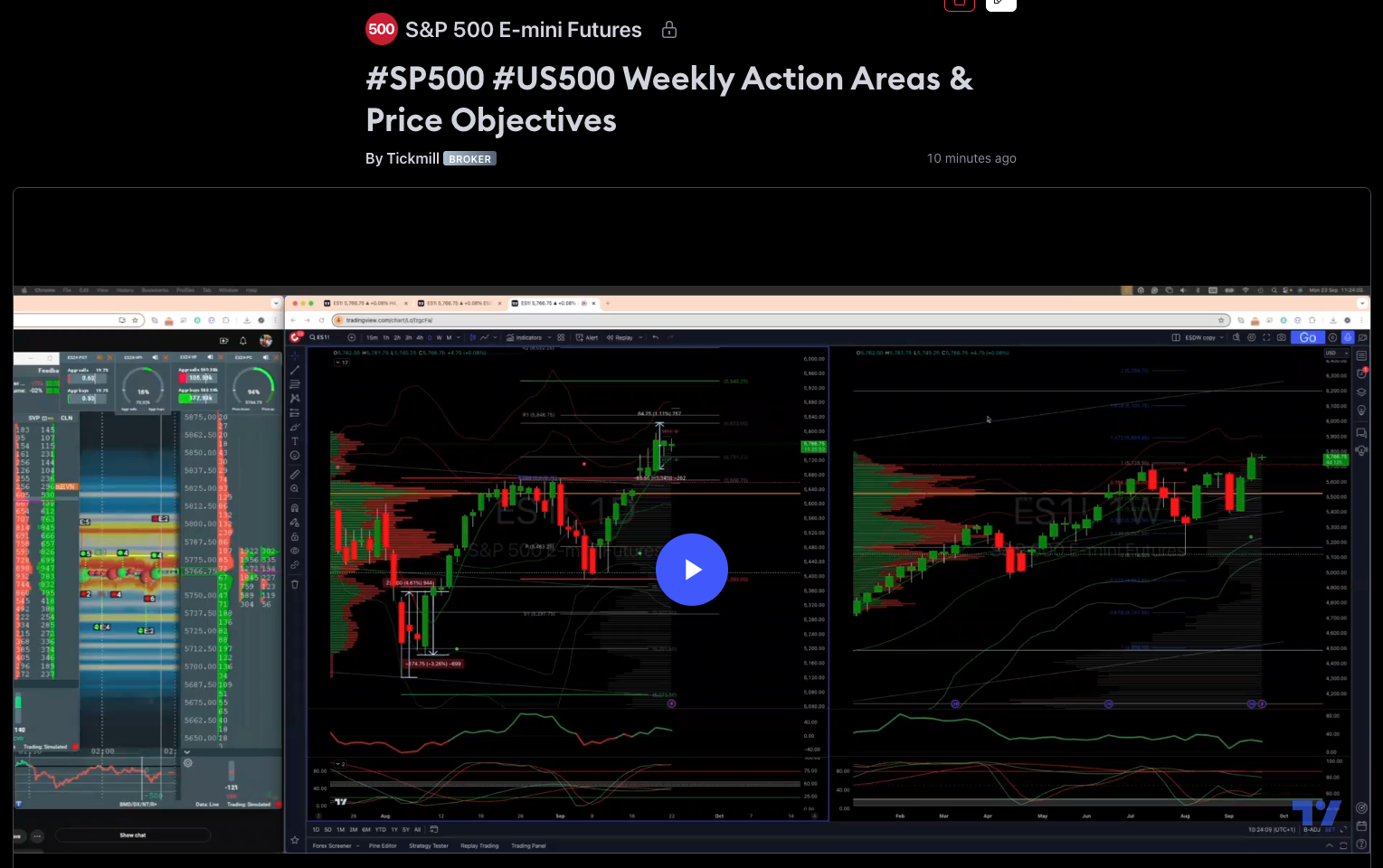Open the S&P 500 E-mini Futures symbol link
This screenshot has height=868, width=1383.
[x=523, y=30]
